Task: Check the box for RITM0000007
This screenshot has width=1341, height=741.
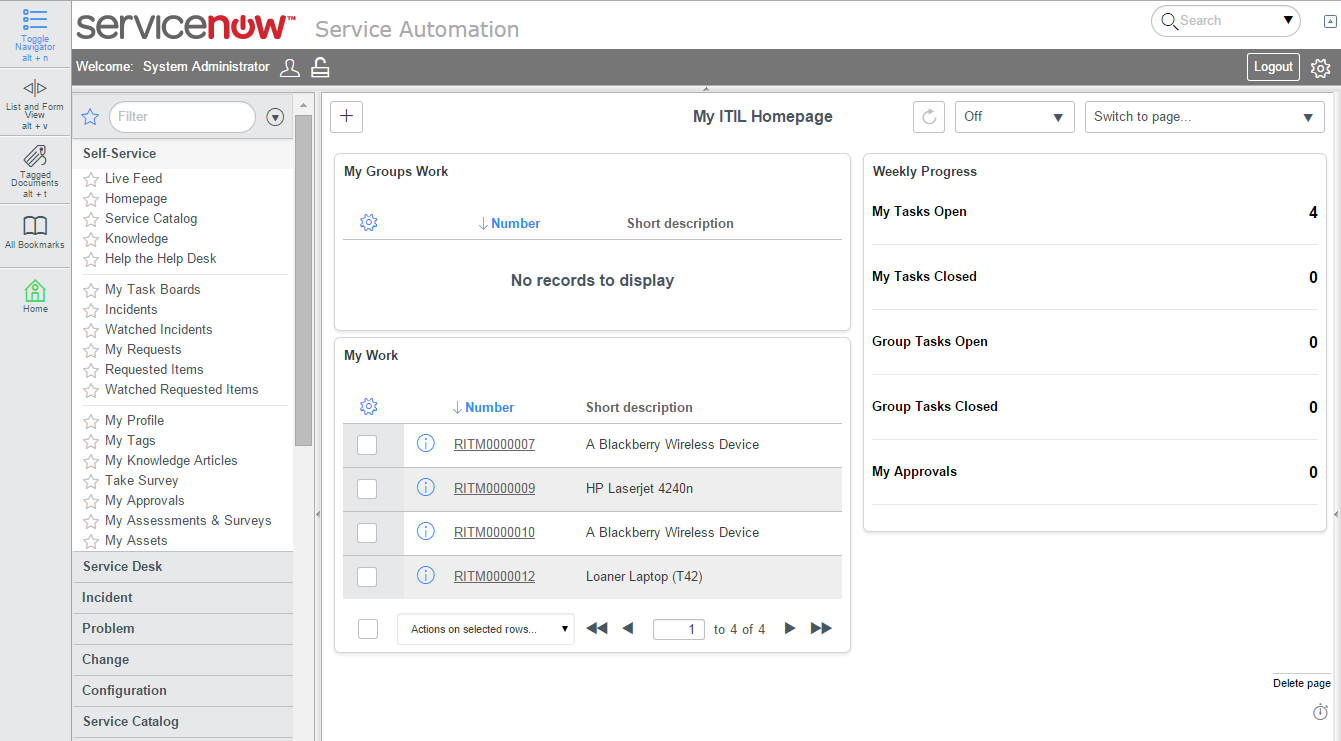Action: 367,445
